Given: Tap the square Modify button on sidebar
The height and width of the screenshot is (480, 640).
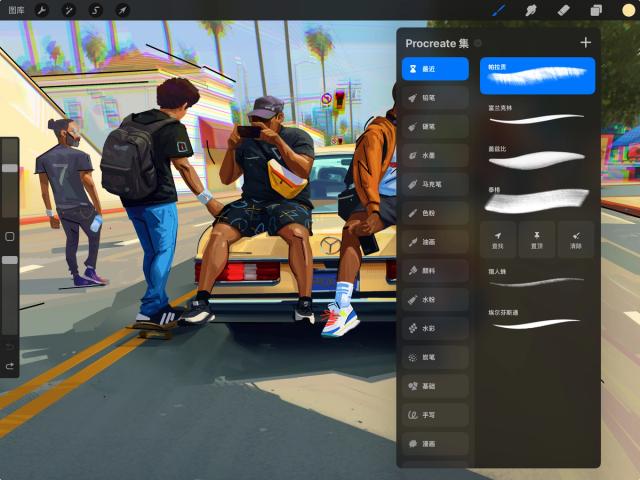Looking at the screenshot, I should 10,237.
